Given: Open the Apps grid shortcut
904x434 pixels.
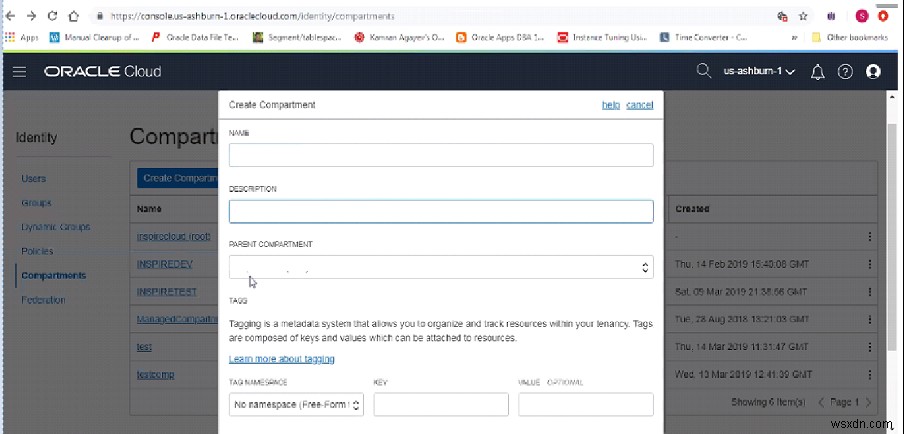Looking at the screenshot, I should pyautogui.click(x=21, y=37).
